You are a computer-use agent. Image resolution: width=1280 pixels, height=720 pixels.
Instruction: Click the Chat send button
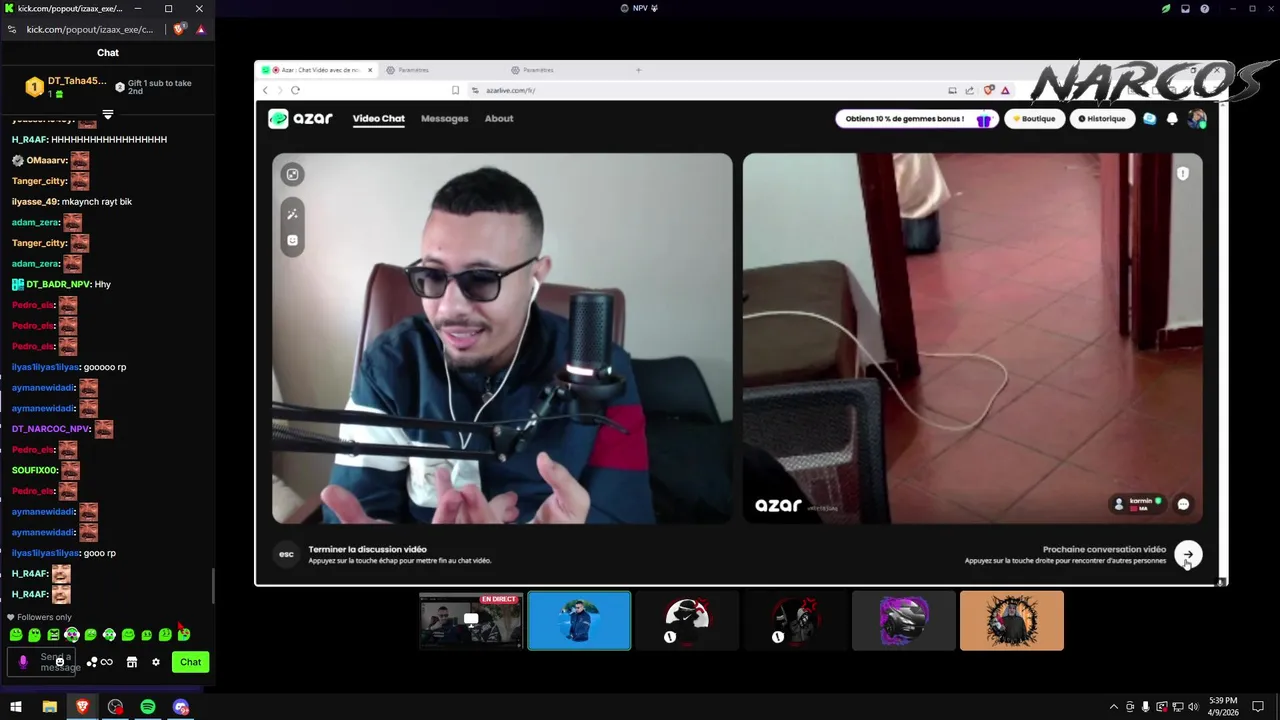point(190,662)
